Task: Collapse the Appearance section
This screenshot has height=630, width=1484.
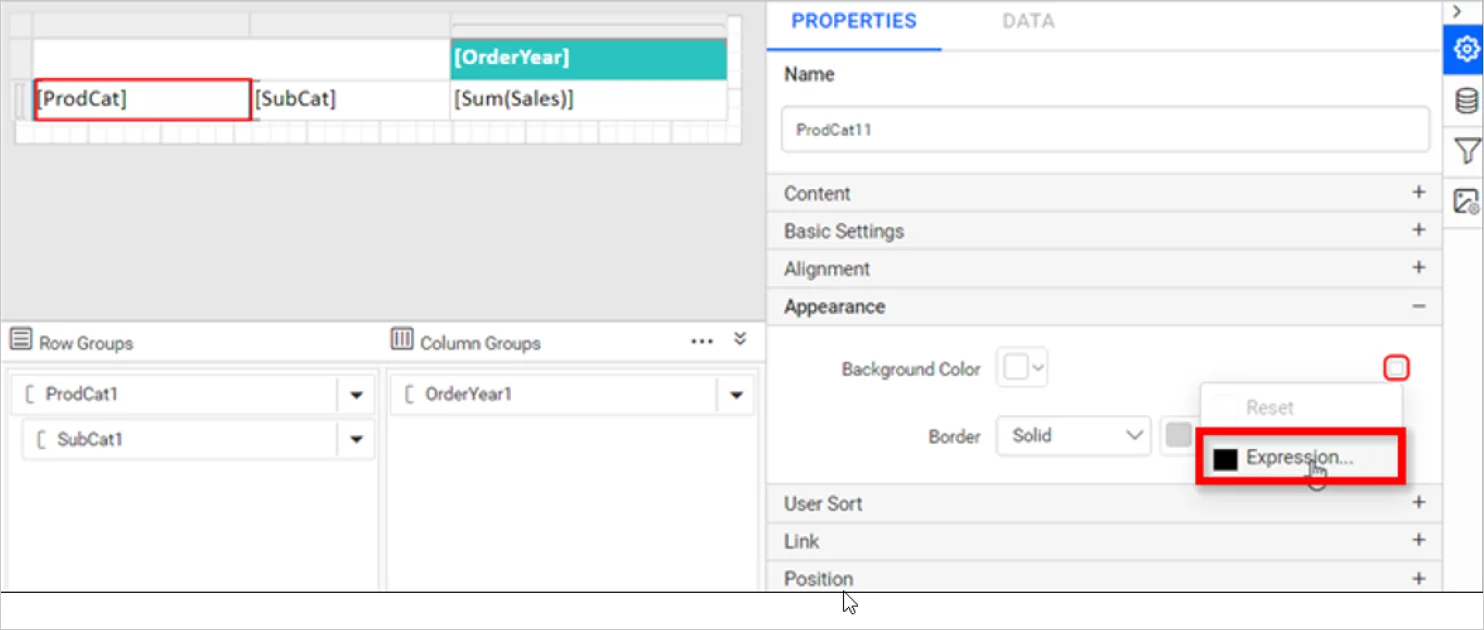Action: 1418,306
